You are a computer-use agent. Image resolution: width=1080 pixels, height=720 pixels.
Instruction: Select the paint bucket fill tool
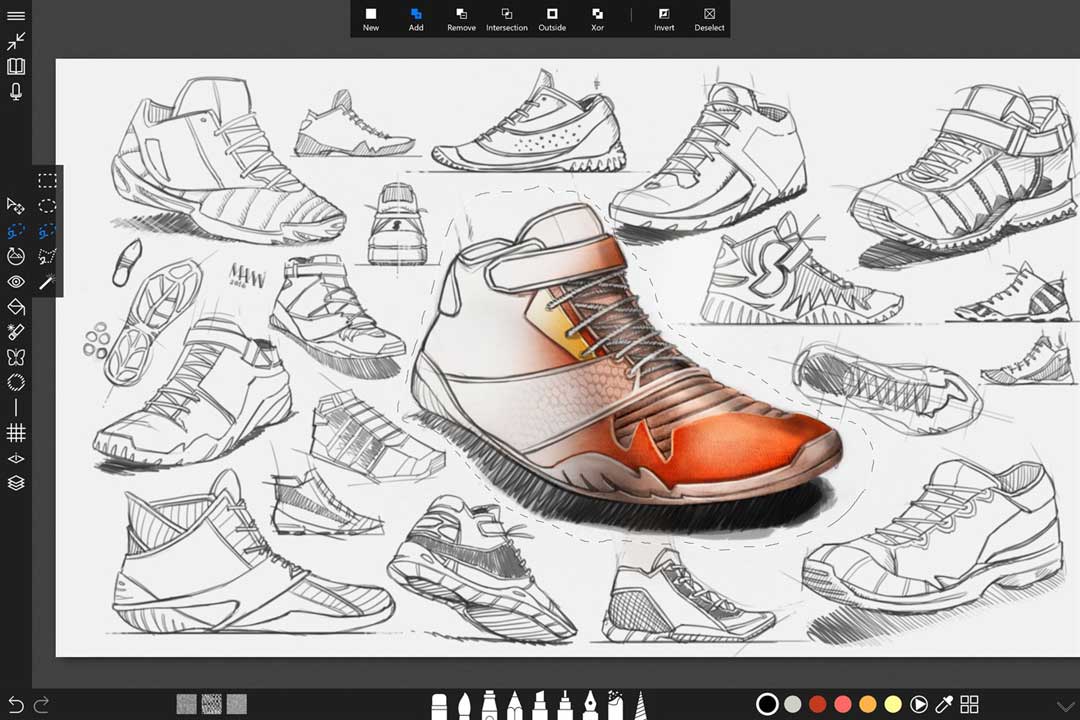pyautogui.click(x=16, y=306)
